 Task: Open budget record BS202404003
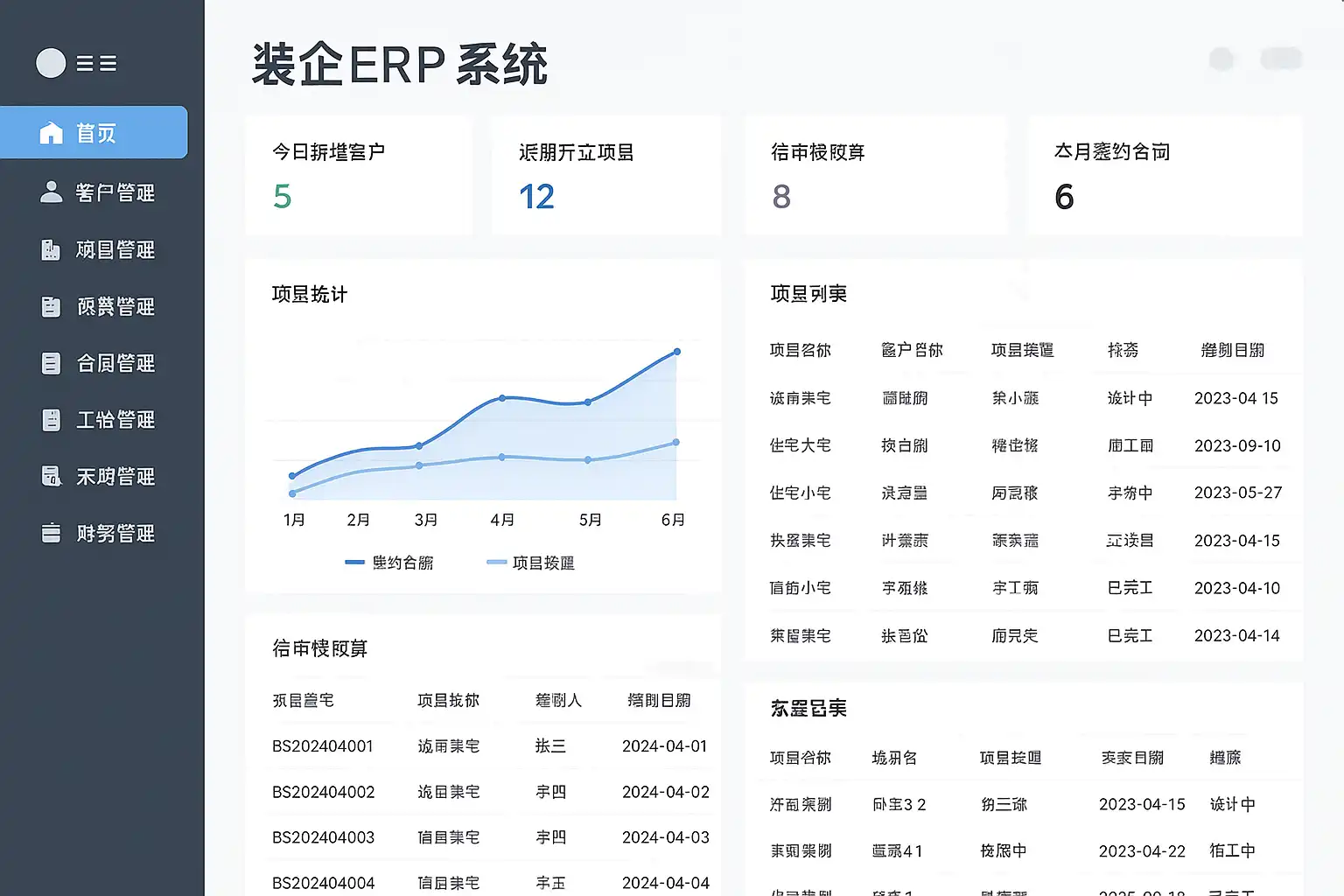pyautogui.click(x=323, y=837)
